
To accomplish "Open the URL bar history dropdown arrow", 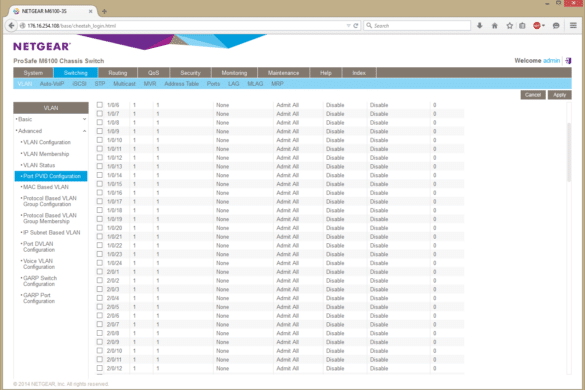I will (x=348, y=26).
